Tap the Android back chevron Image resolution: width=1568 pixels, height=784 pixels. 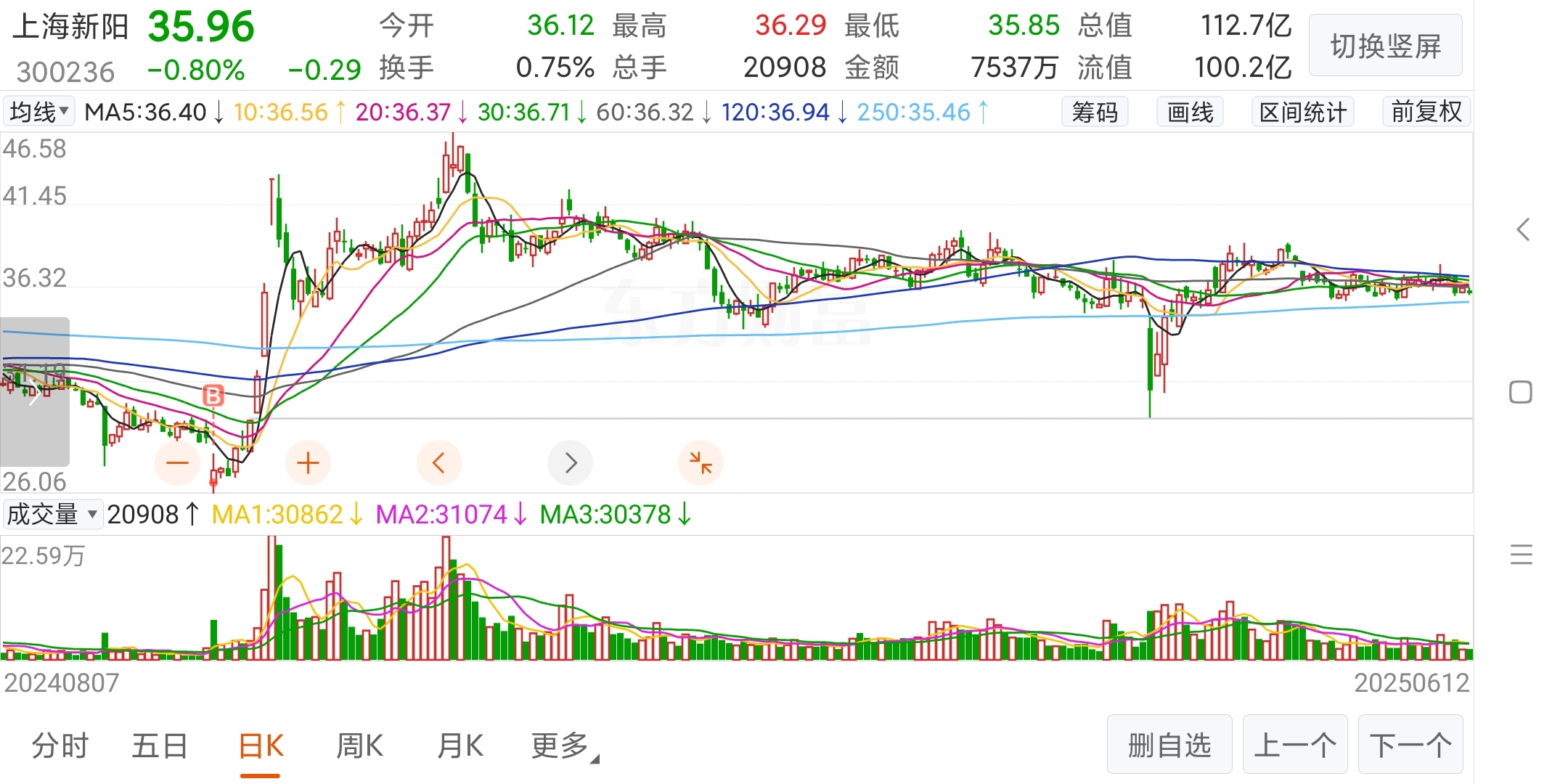(1522, 230)
